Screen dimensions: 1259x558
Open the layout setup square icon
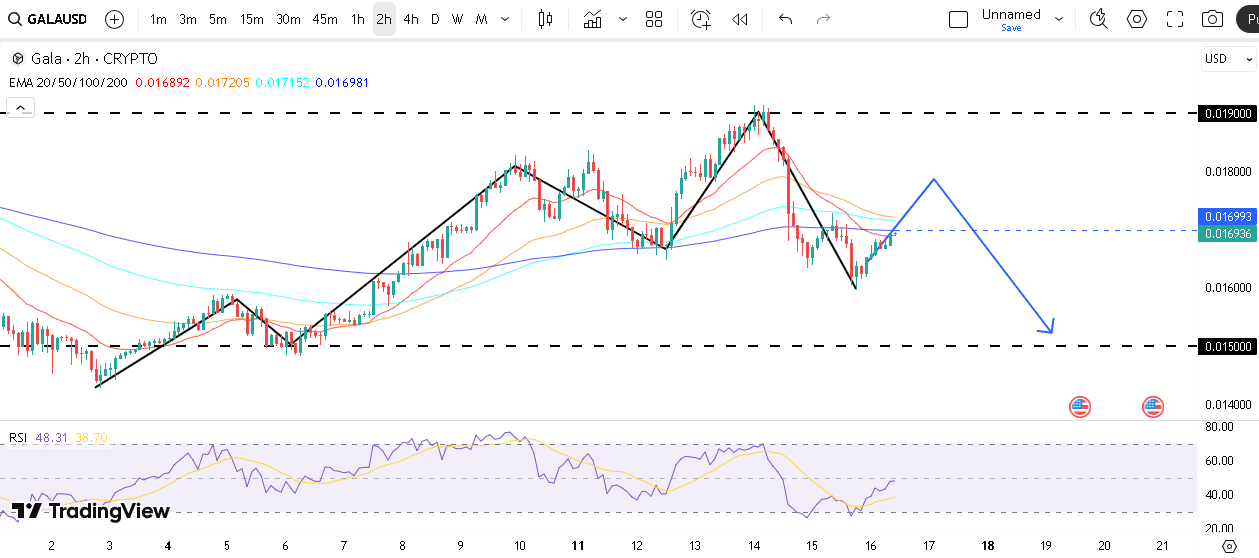tap(958, 19)
